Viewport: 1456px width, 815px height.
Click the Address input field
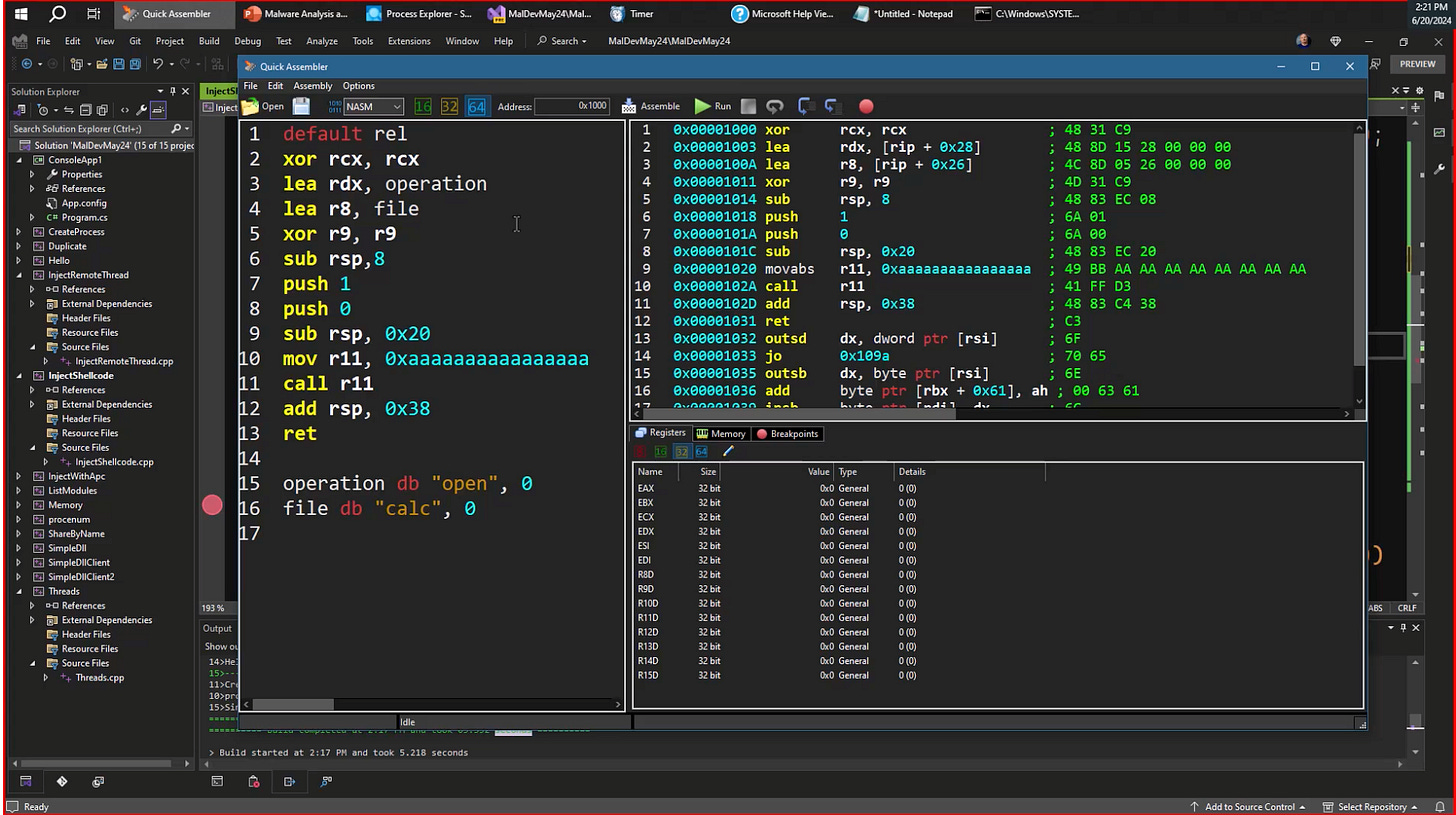tap(572, 106)
